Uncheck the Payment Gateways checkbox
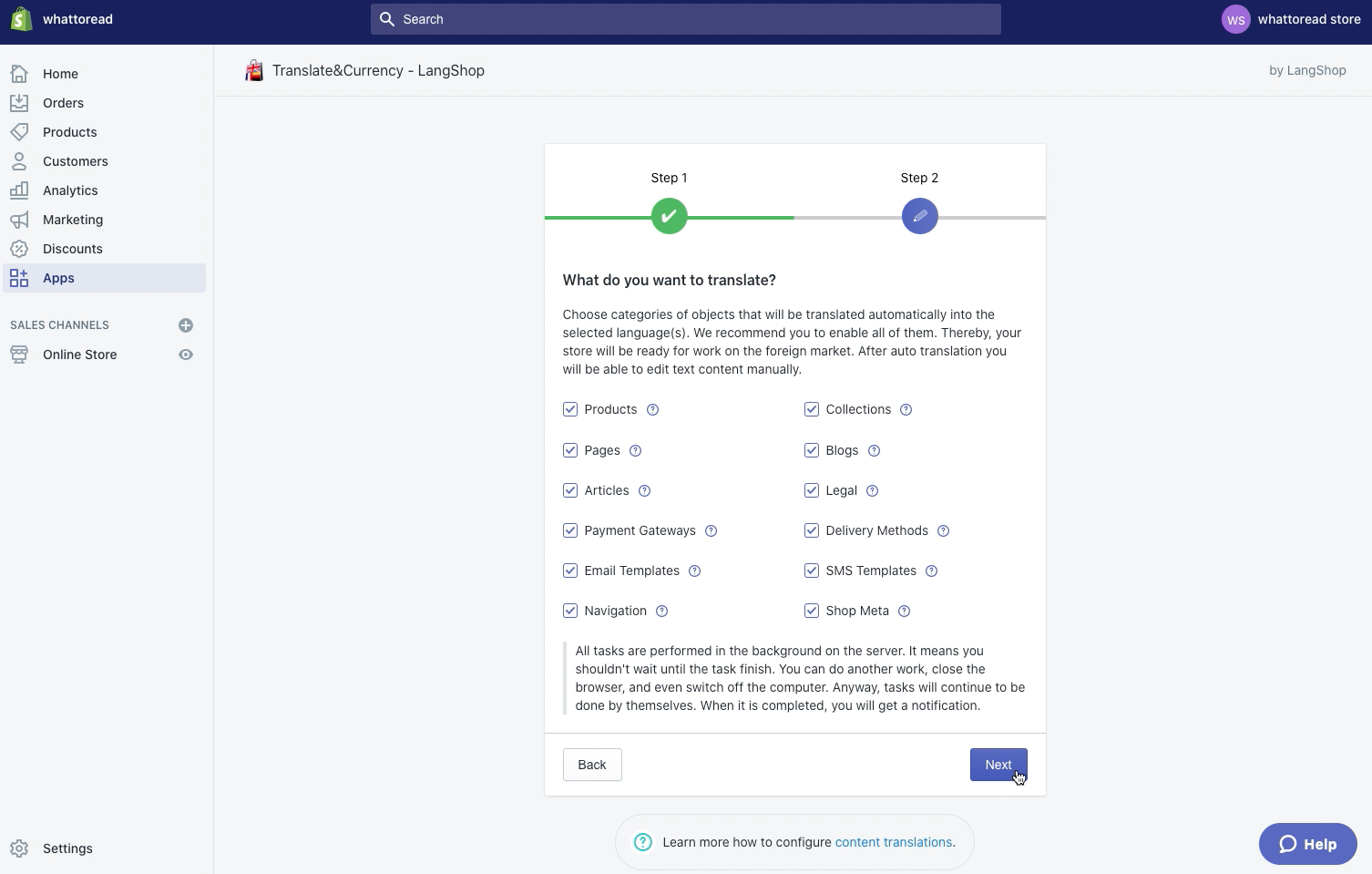 (x=570, y=530)
